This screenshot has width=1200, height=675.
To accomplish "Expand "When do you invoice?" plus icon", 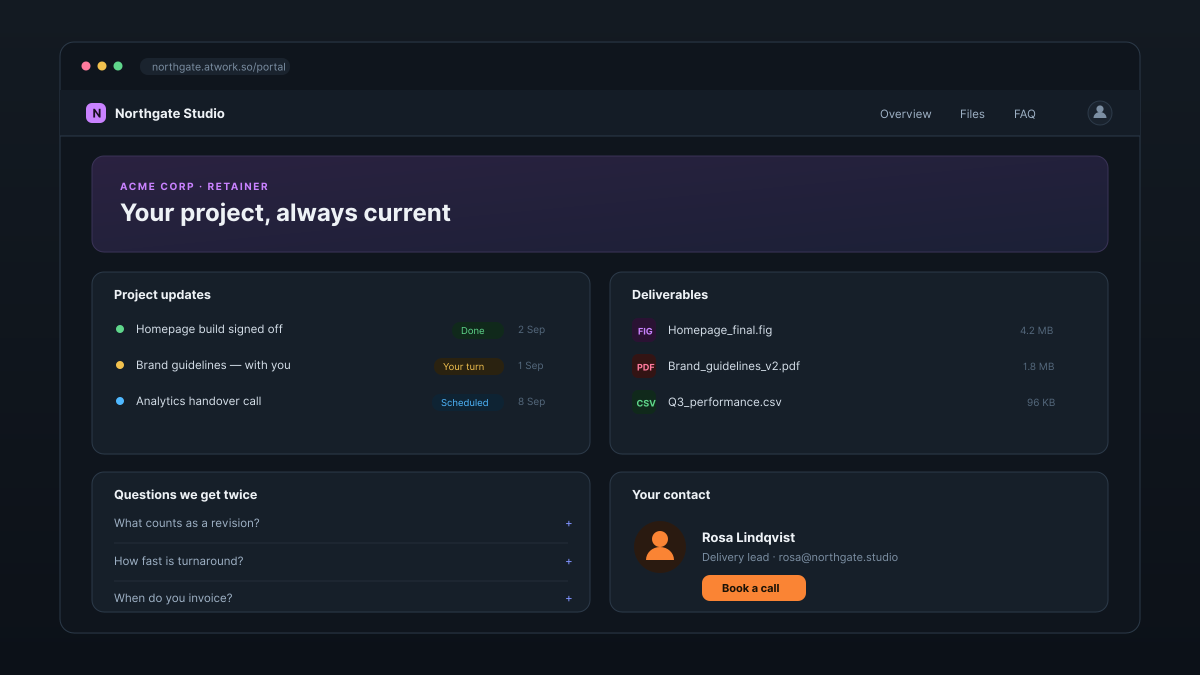I will tap(569, 598).
